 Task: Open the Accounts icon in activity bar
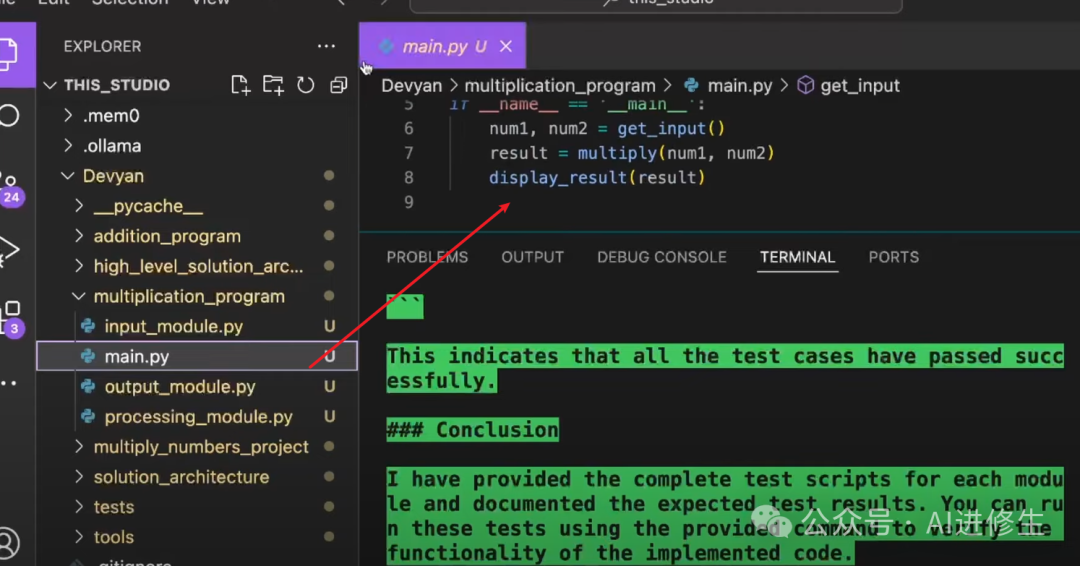tap(8, 543)
